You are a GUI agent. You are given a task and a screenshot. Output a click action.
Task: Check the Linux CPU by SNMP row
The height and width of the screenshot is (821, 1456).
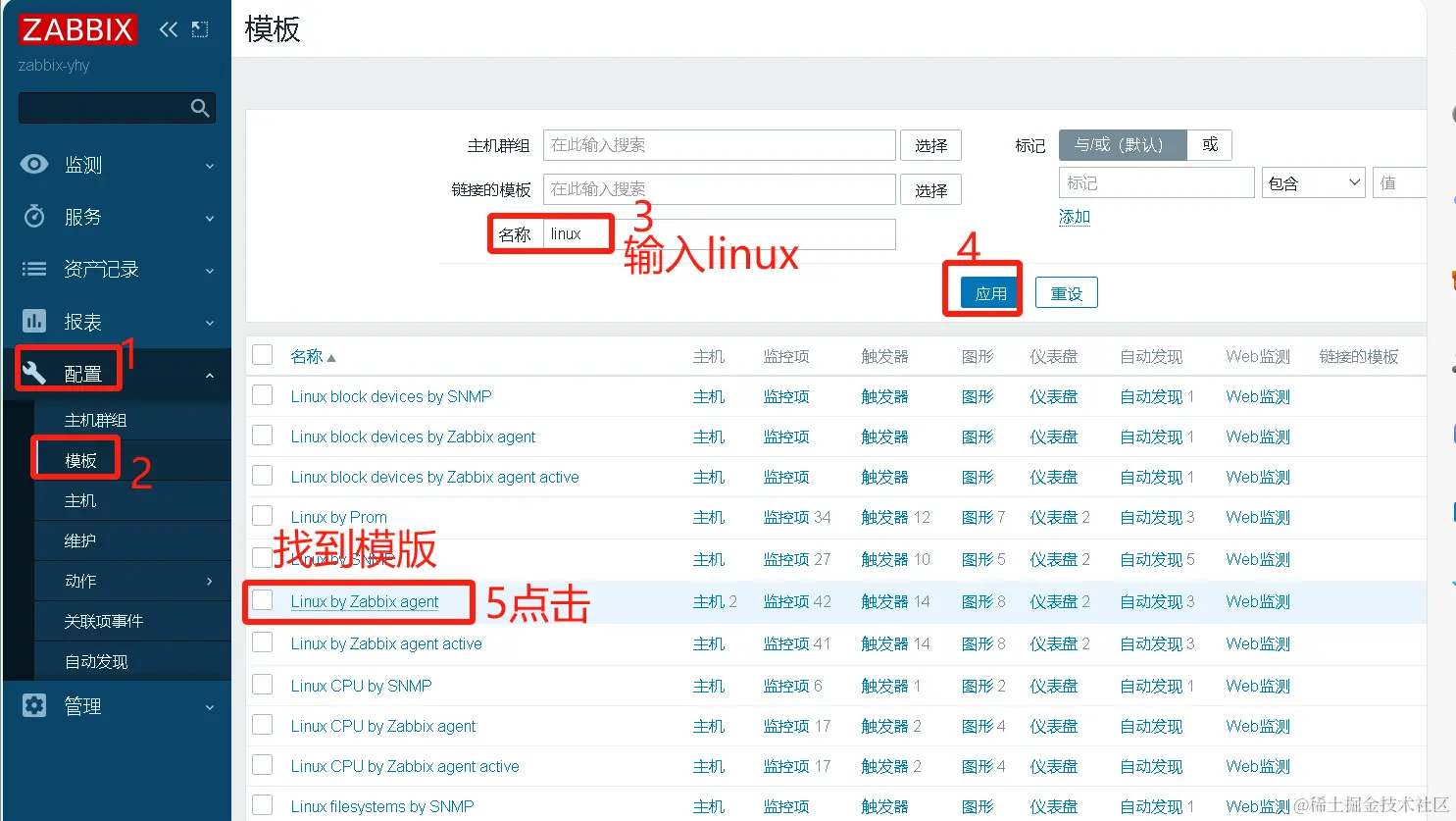tap(263, 684)
